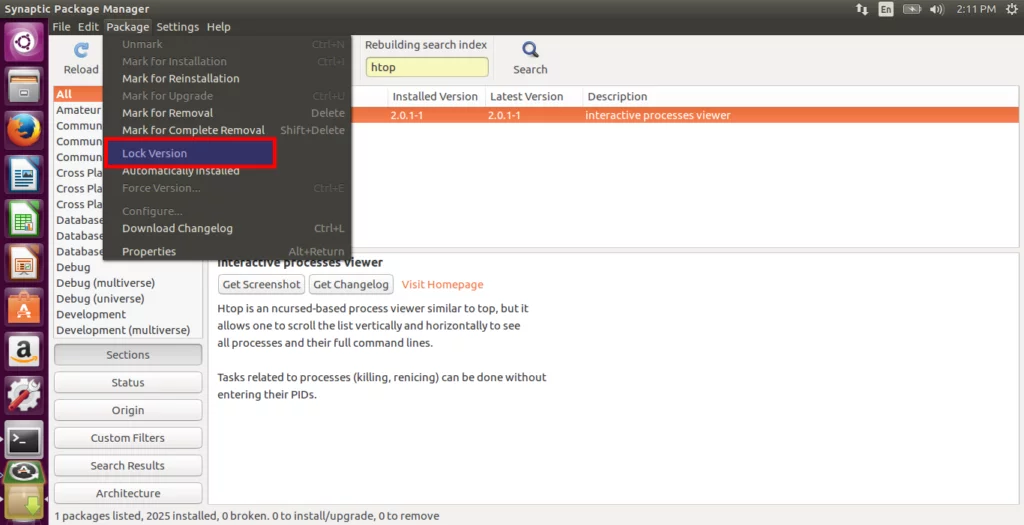Select 'interactive processes viewer' package row
This screenshot has height=525, width=1024.
coord(685,115)
